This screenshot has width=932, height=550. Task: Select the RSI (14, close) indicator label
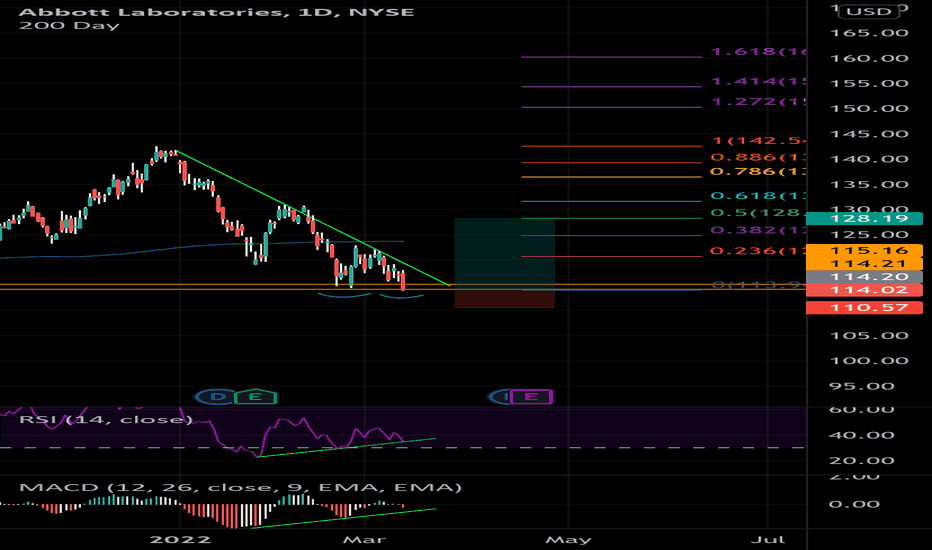[106, 419]
